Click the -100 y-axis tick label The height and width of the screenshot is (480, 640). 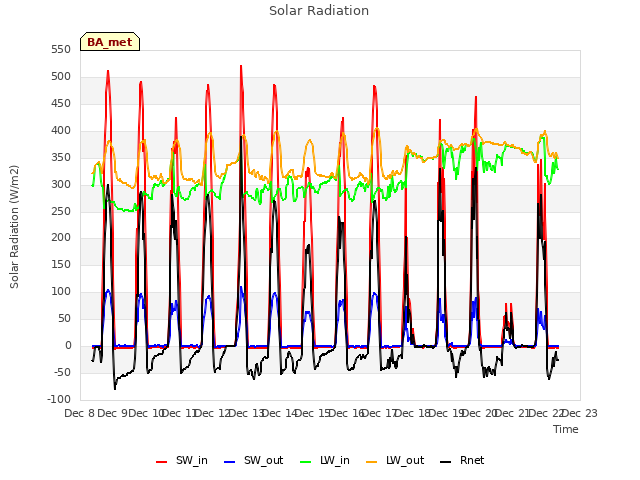click(59, 399)
